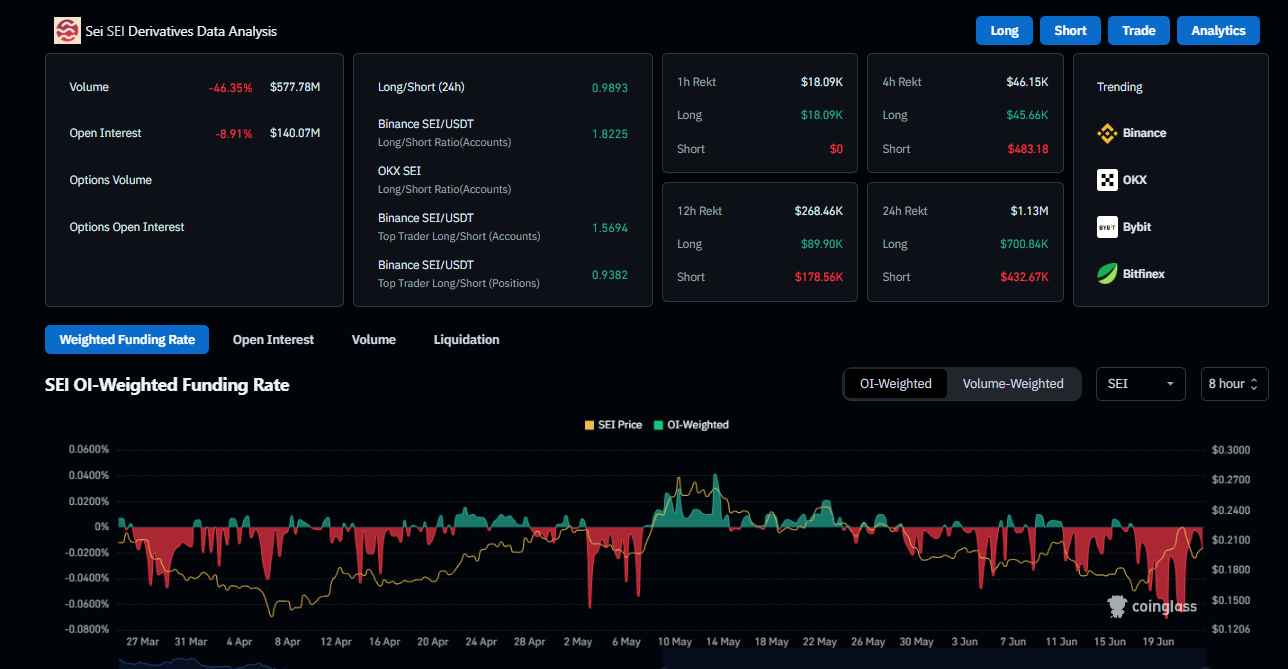Toggle SEI Price legend swatch
Viewport: 1288px width, 669px height.
pos(589,425)
